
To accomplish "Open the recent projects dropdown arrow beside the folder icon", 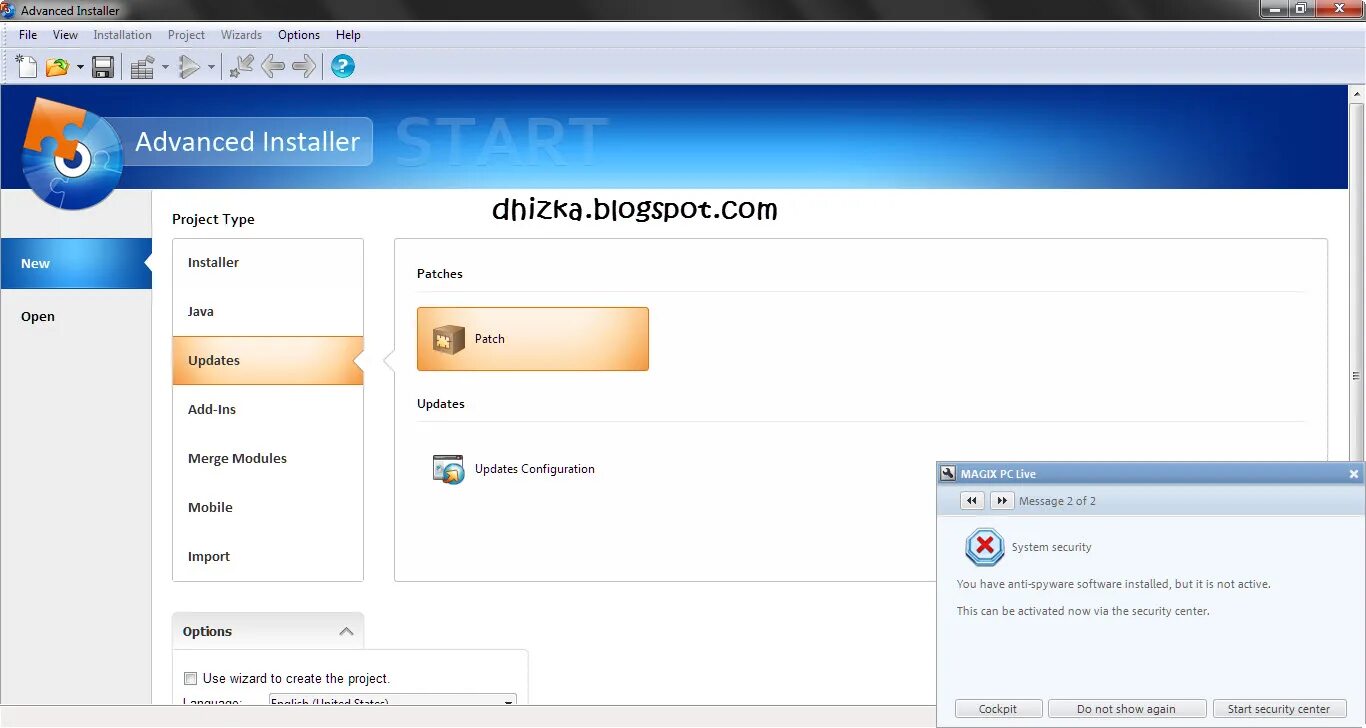I will tap(80, 68).
